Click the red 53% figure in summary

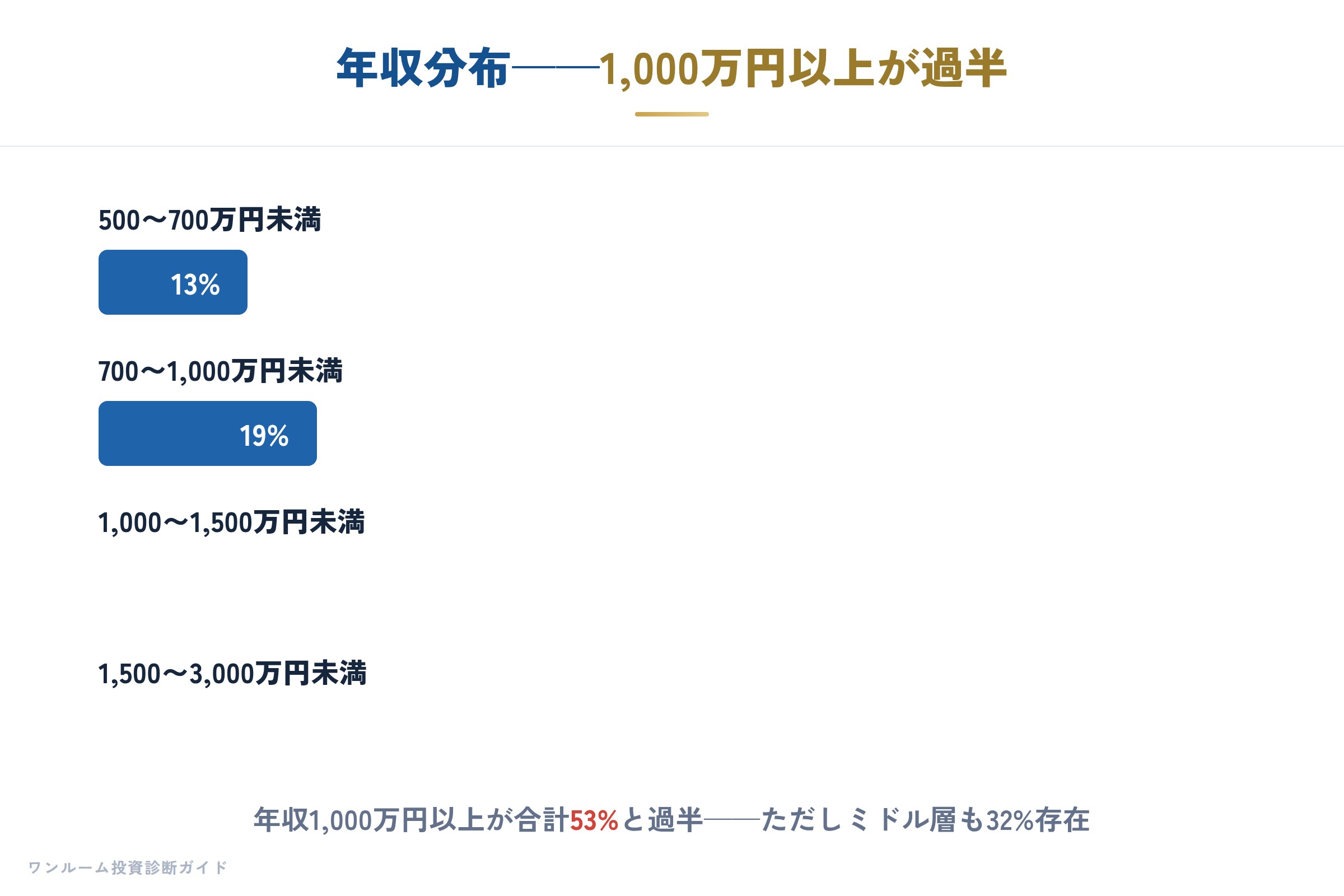[x=594, y=820]
